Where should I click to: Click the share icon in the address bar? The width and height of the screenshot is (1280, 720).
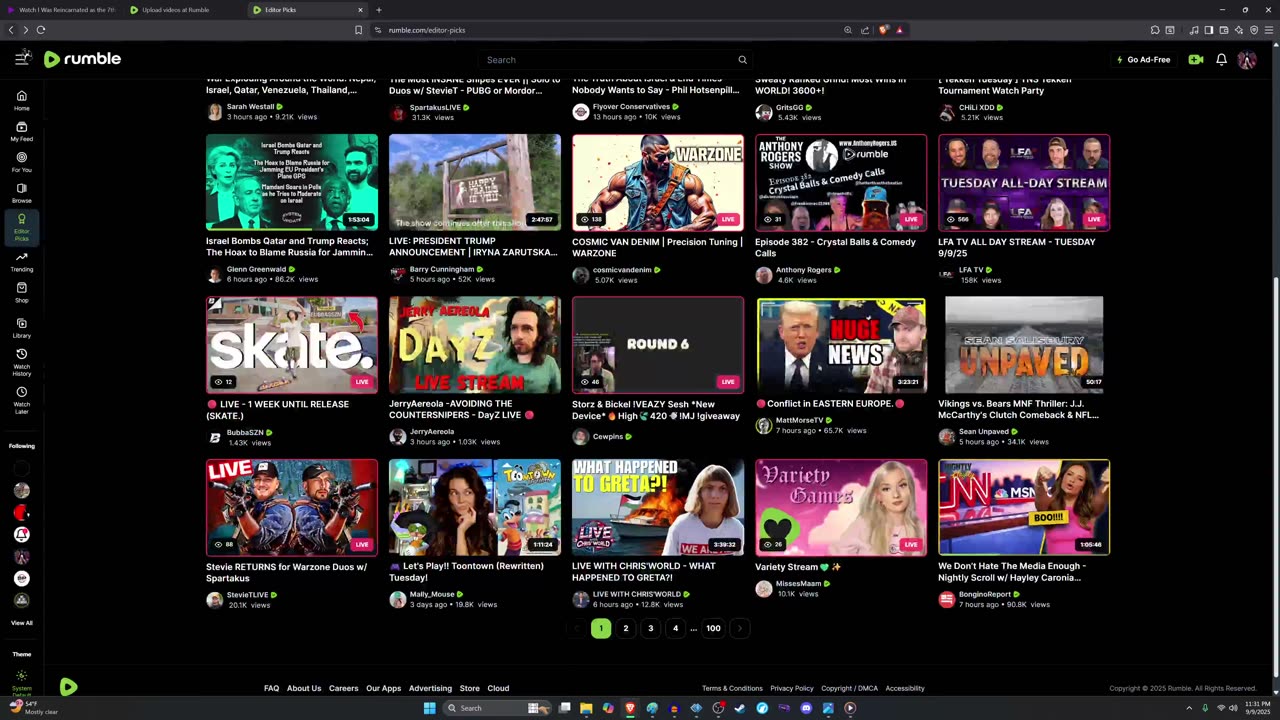coord(865,30)
